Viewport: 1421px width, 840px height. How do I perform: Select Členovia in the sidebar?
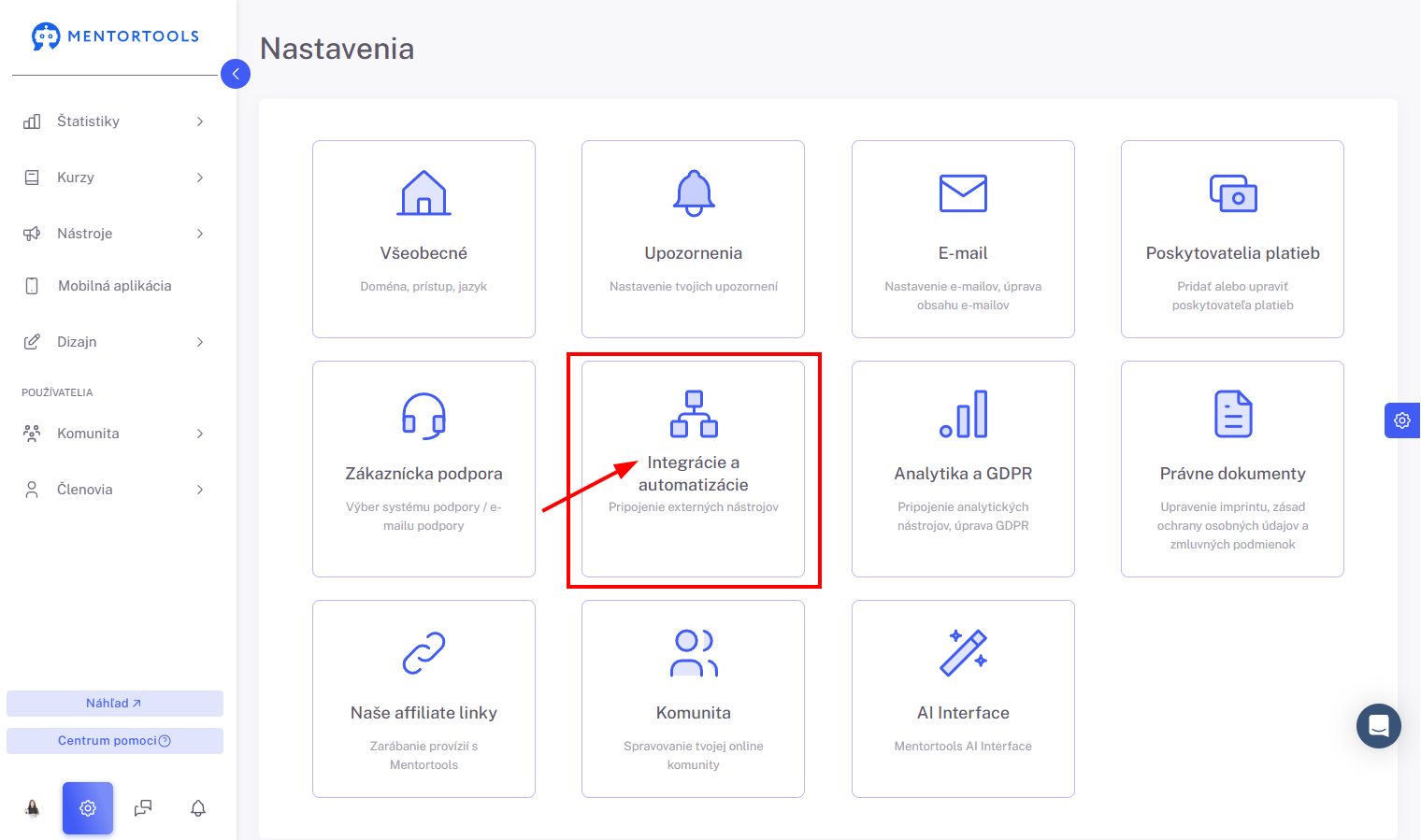(x=114, y=490)
